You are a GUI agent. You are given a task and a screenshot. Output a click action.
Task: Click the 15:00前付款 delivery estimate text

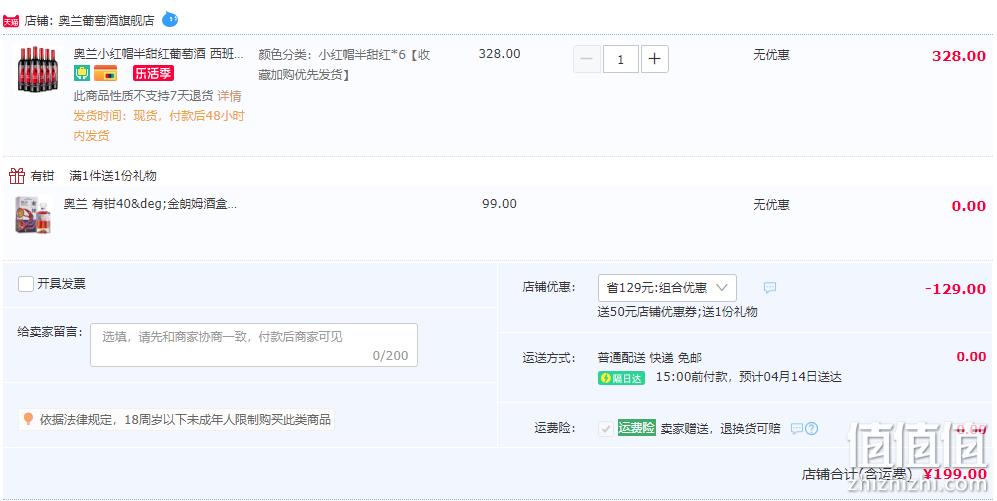point(748,377)
